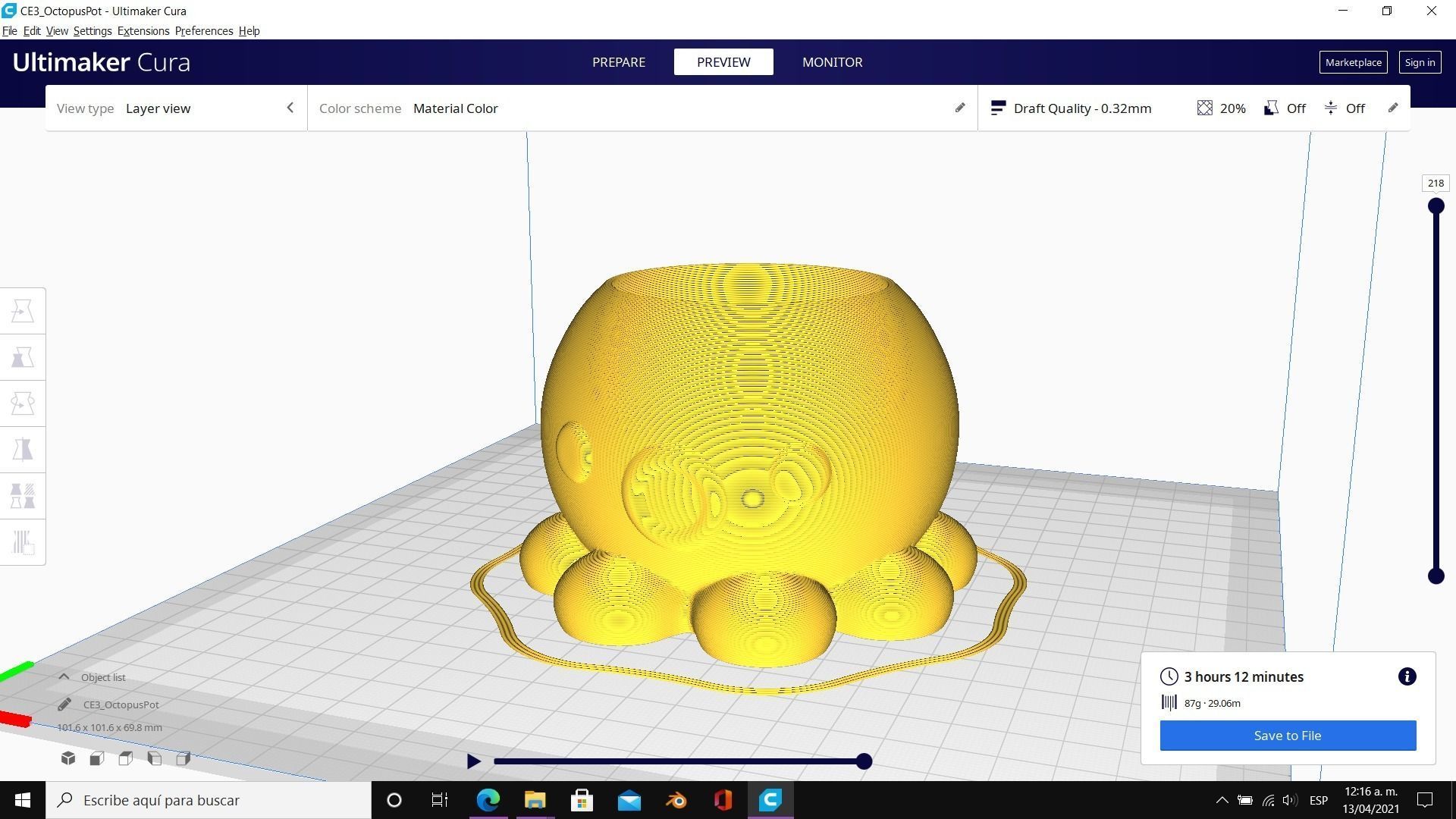
Task: Click pencil icon of color scheme panel
Action: coord(959,108)
